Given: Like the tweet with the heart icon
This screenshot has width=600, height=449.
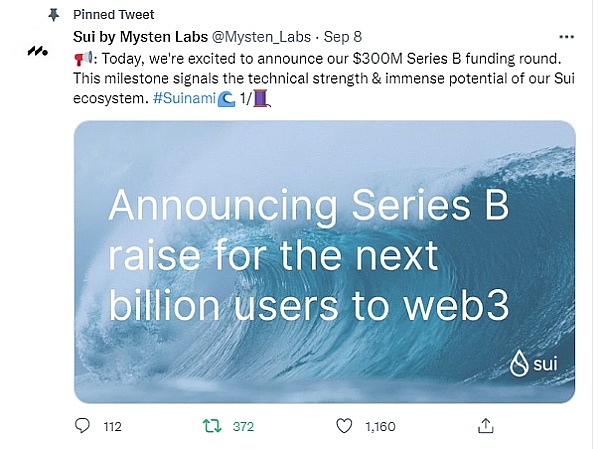Looking at the screenshot, I should tap(345, 427).
